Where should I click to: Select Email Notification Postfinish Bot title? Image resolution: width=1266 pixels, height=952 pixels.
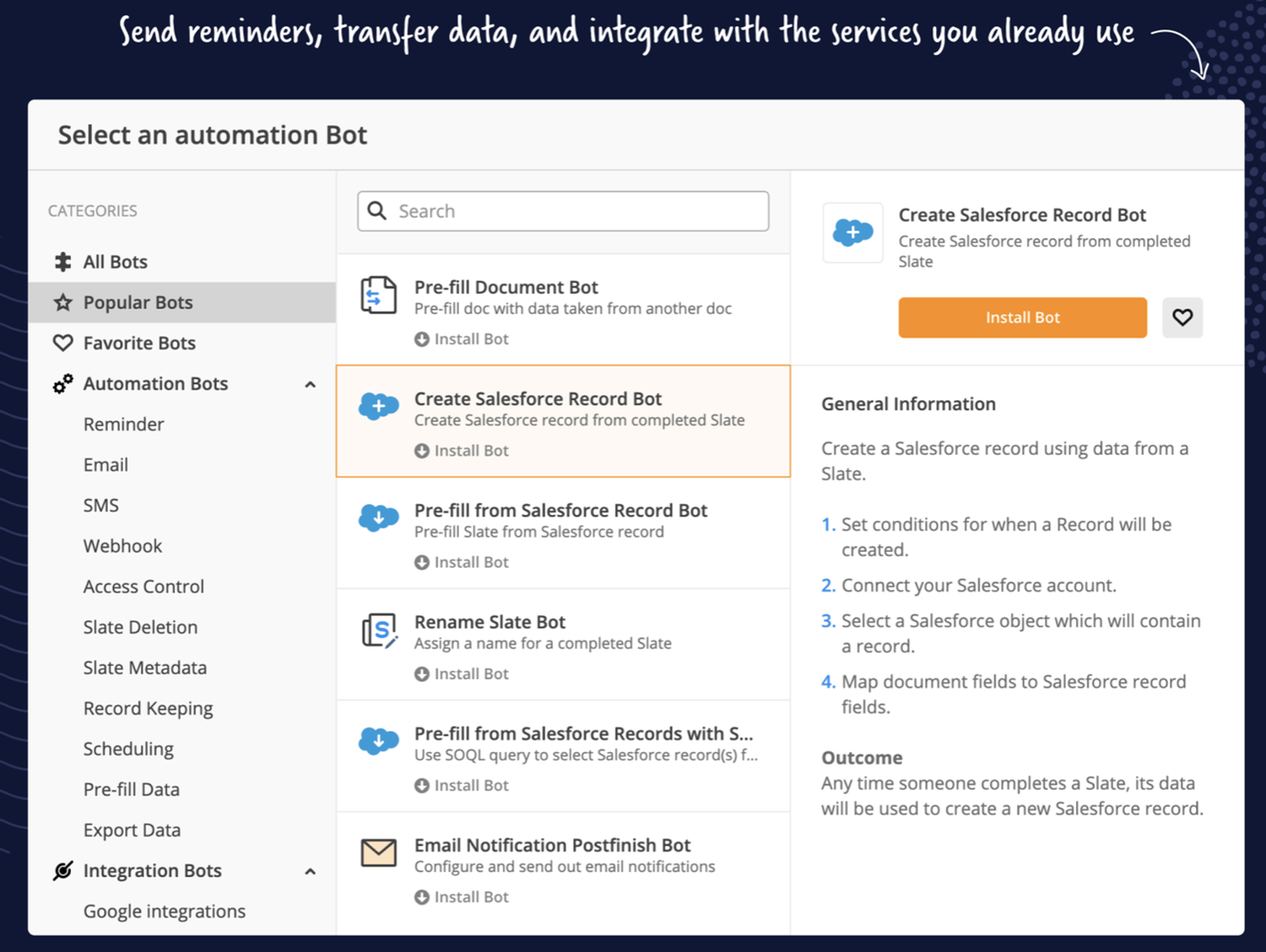(x=552, y=846)
